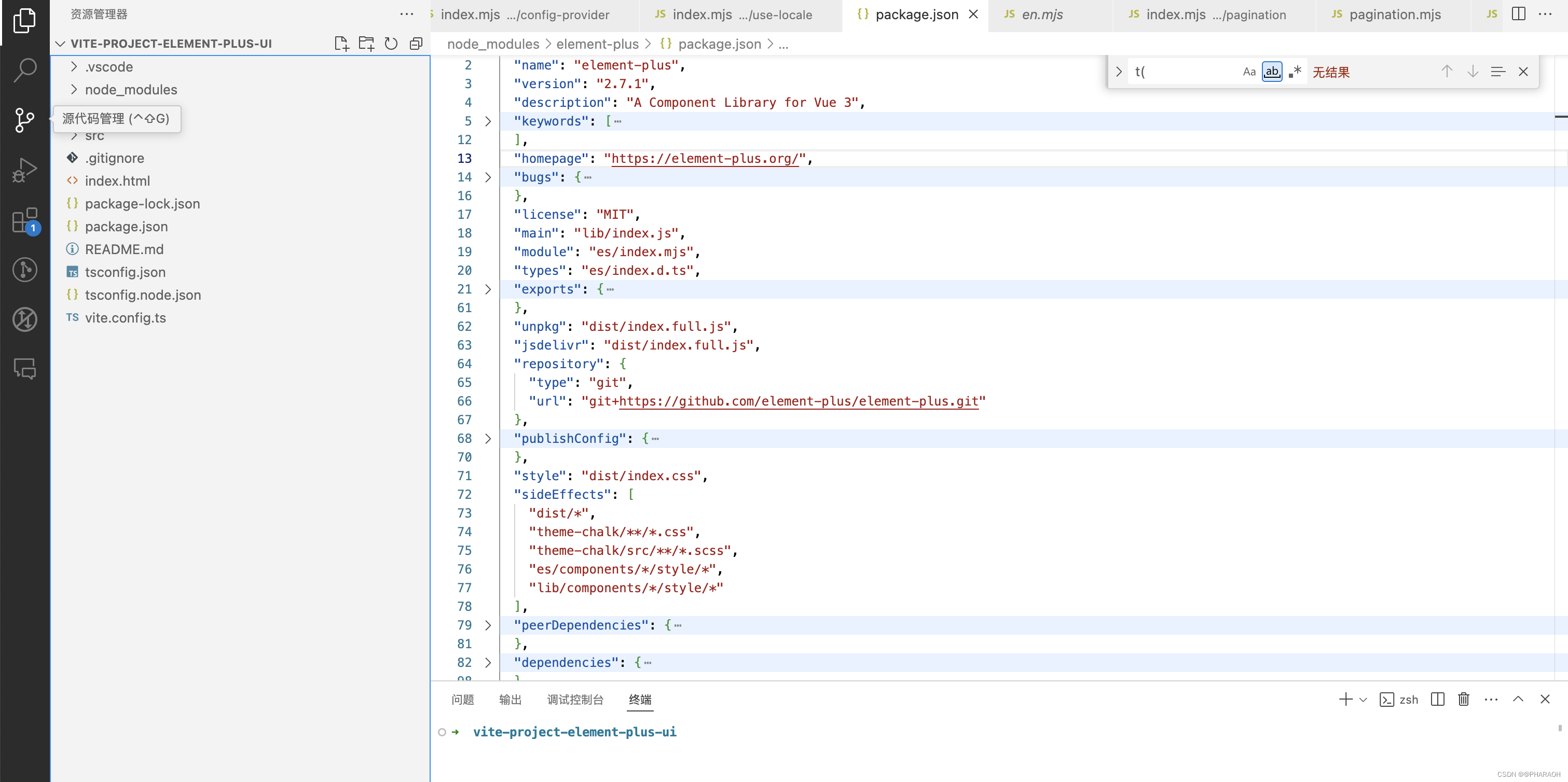Follow the github.com element-plus repository link
This screenshot has height=782, width=1568.
pyautogui.click(x=799, y=402)
